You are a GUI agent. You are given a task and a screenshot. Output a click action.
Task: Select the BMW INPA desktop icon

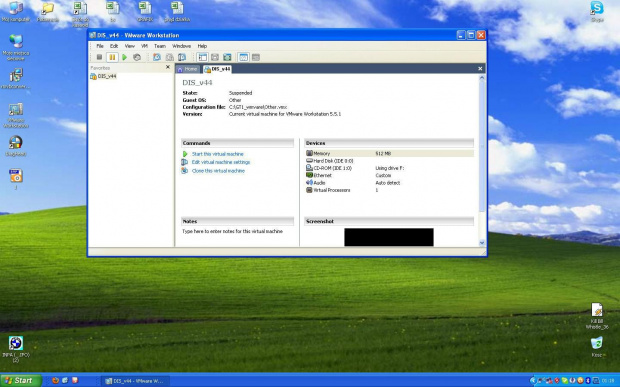16,349
